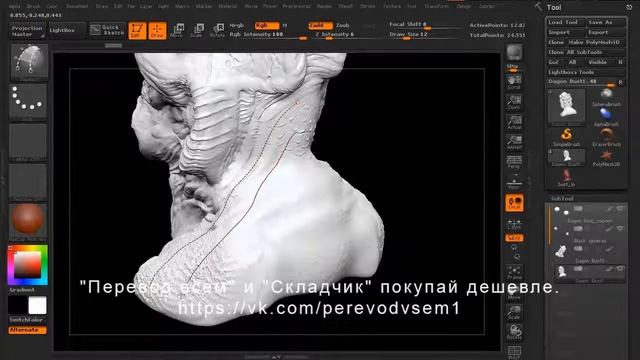Screen dimensions: 640x360
Task: Enable Zsub sculpt mode
Action: pos(342,25)
